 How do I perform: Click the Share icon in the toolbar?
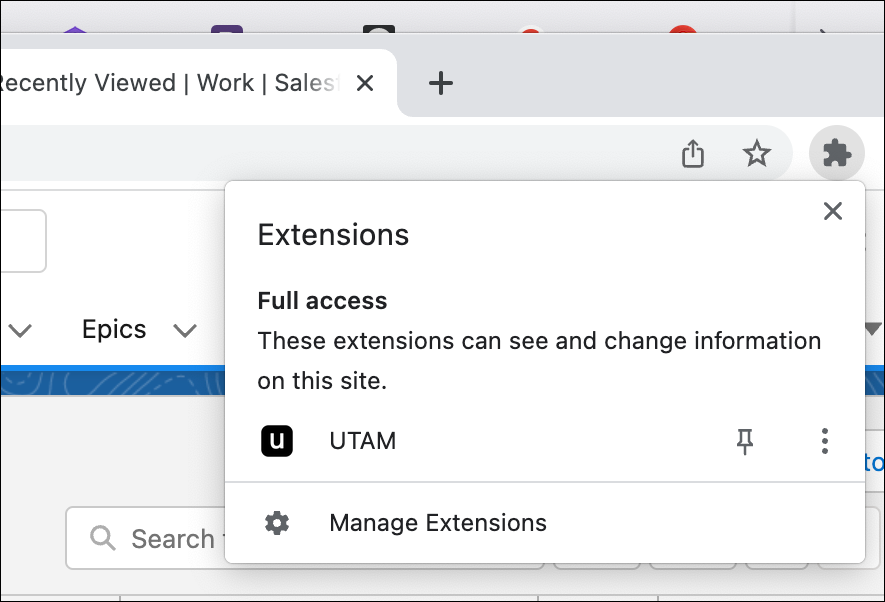(x=692, y=153)
